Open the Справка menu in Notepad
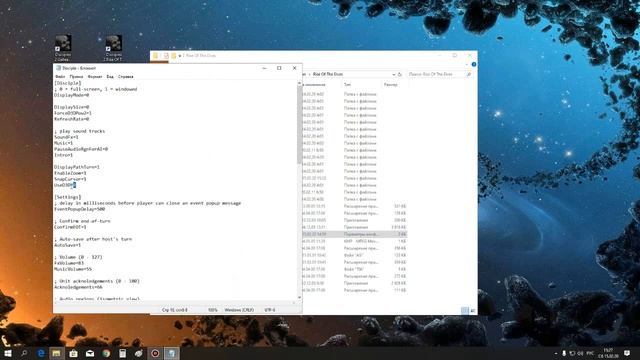The height and width of the screenshot is (360, 640). point(126,76)
